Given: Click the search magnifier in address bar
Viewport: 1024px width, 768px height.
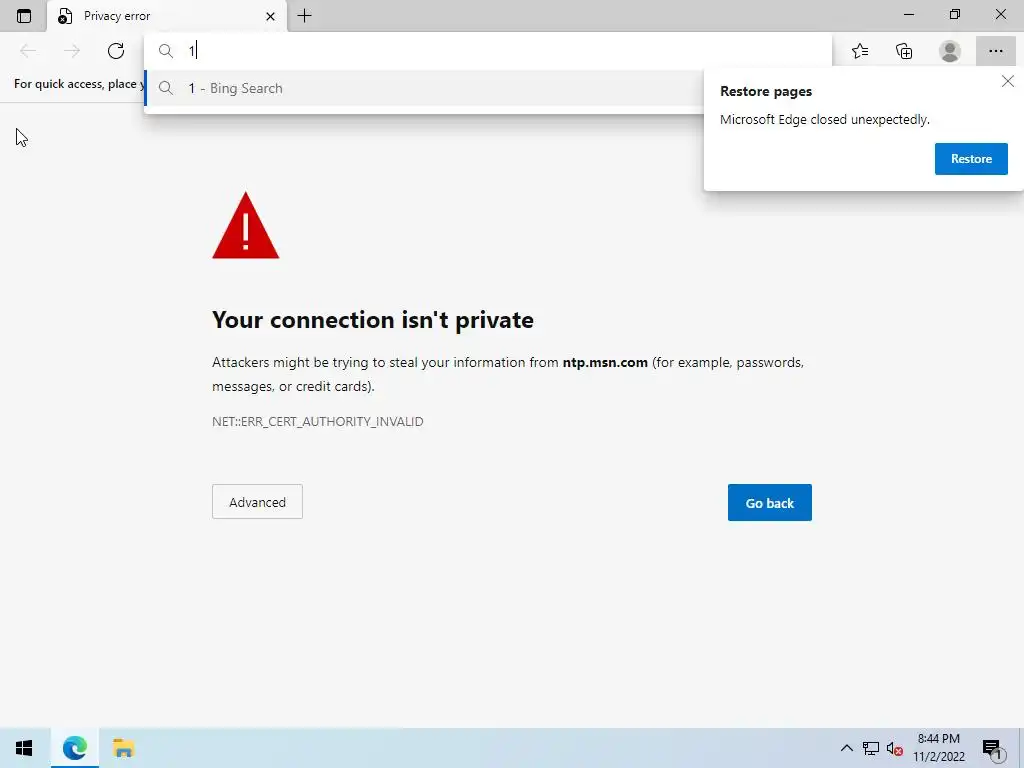Looking at the screenshot, I should click(166, 51).
